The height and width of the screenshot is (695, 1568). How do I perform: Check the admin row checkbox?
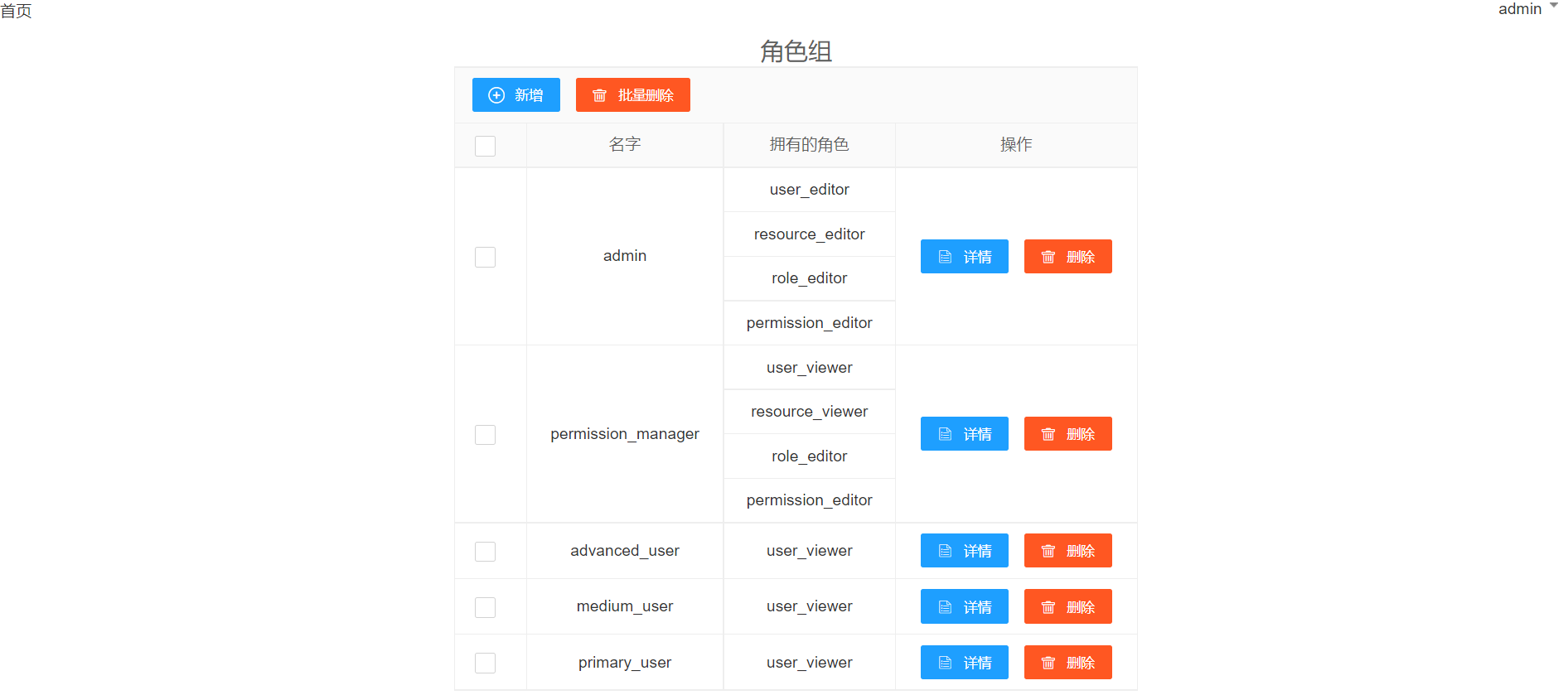(485, 257)
